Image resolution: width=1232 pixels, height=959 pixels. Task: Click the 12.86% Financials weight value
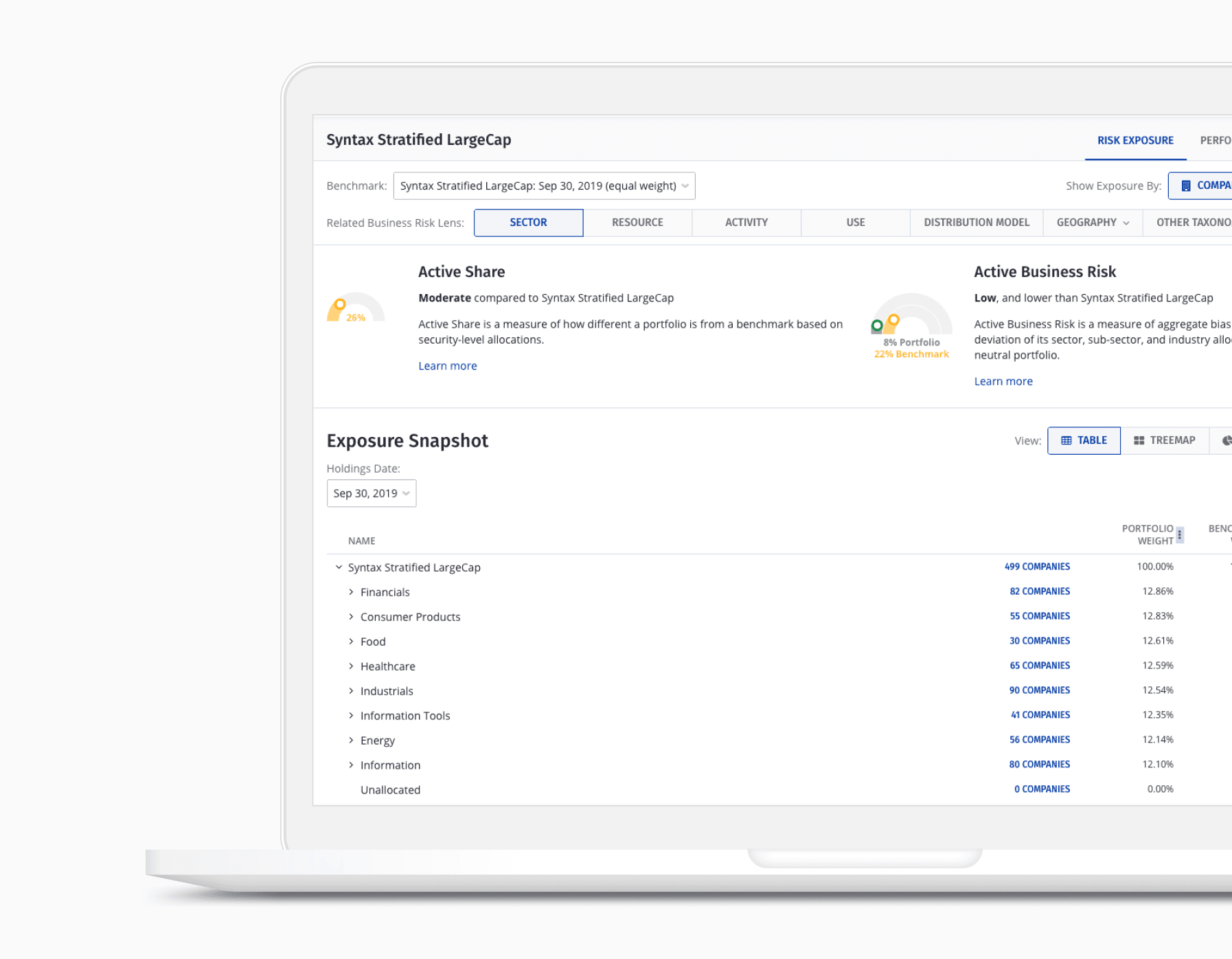coord(1158,591)
